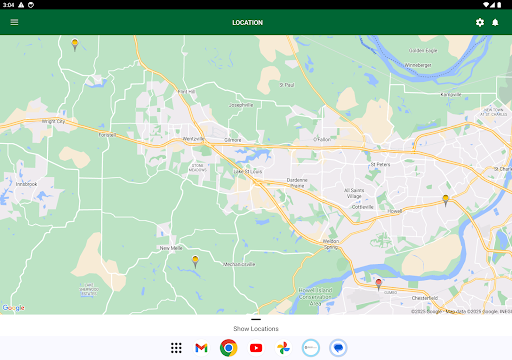Image resolution: width=512 pixels, height=360 pixels.
Task: Click the St Paul map label
Action: (x=287, y=85)
